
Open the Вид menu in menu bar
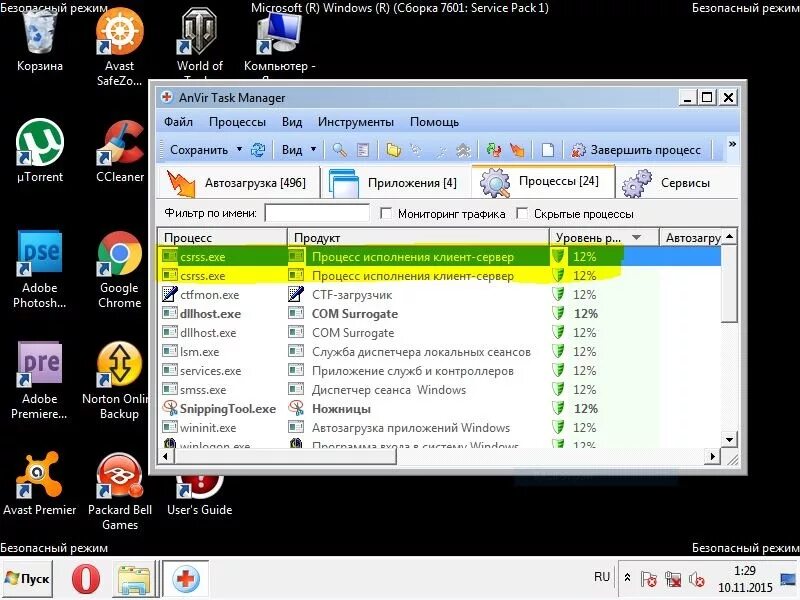(292, 122)
